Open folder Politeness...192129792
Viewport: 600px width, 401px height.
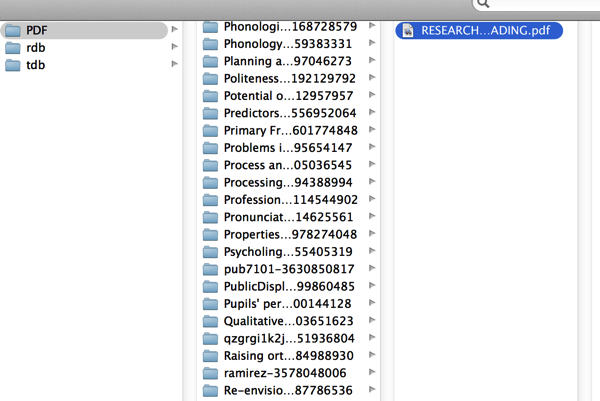289,78
